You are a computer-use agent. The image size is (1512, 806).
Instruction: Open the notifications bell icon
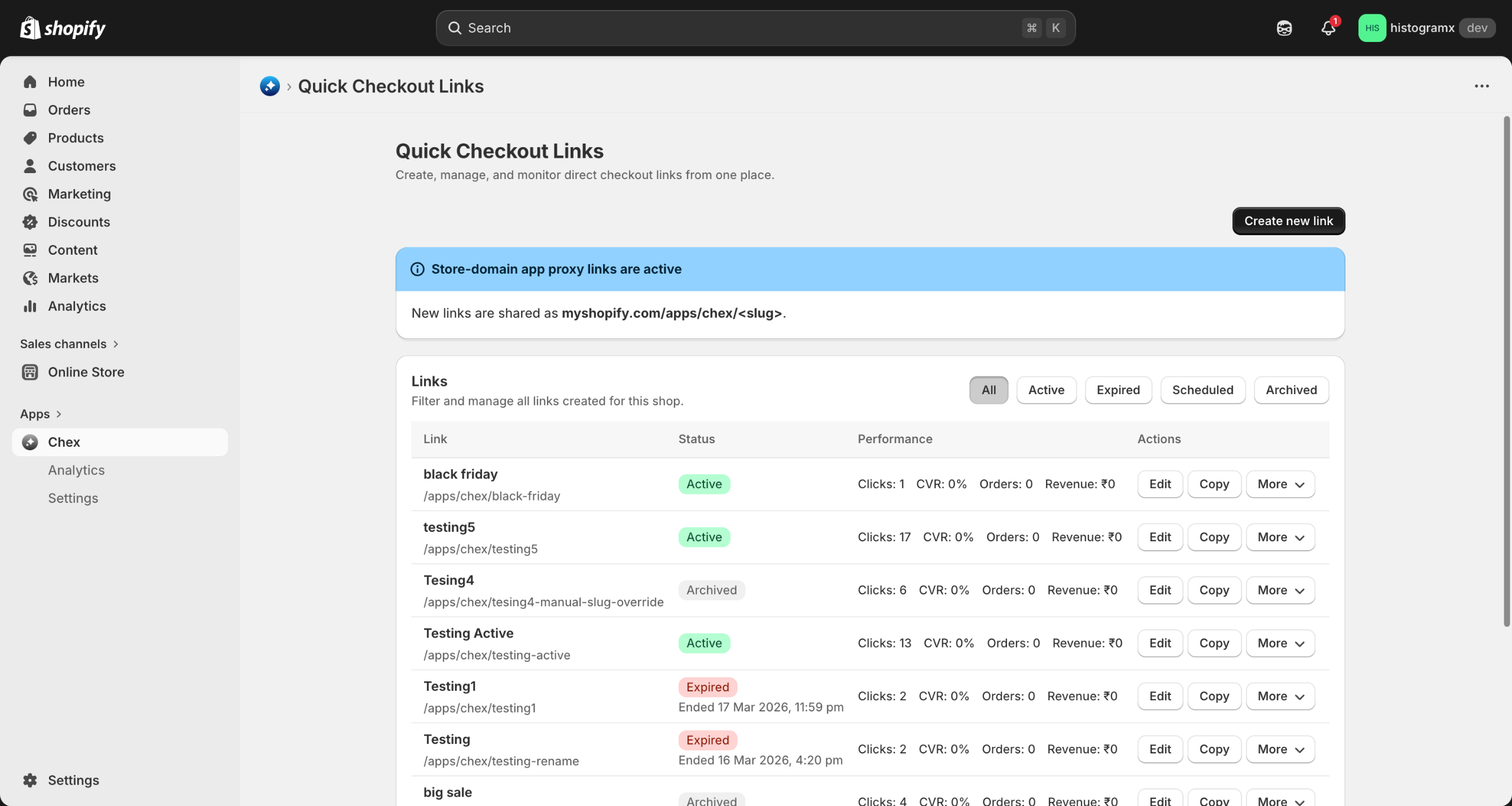[1328, 28]
